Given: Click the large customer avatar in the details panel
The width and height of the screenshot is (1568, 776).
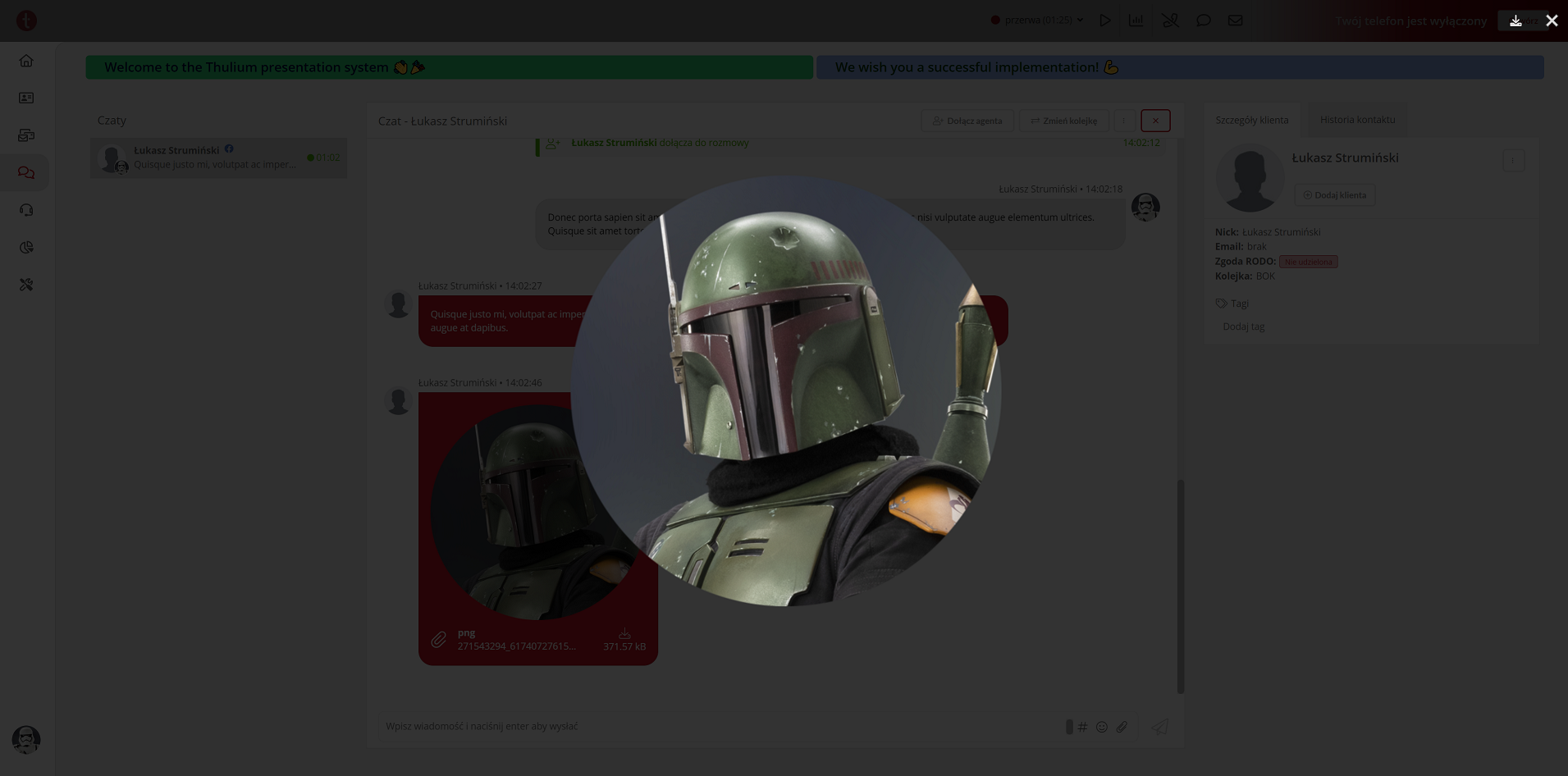Looking at the screenshot, I should click(x=1250, y=178).
